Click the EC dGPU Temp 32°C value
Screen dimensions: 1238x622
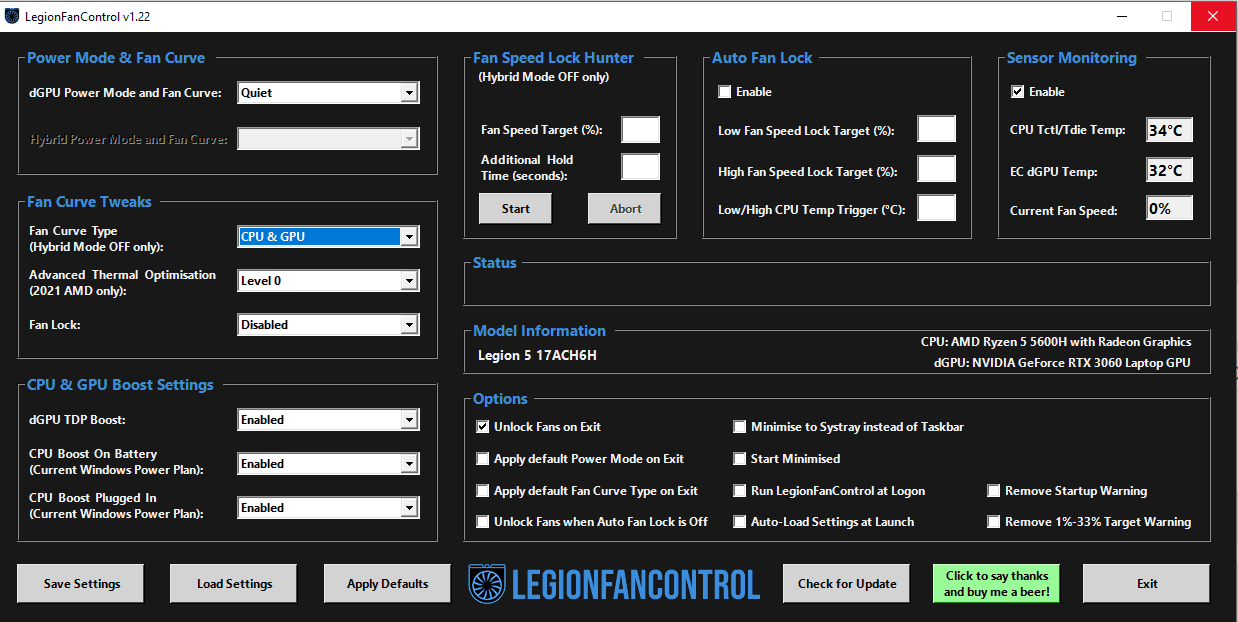click(1169, 170)
